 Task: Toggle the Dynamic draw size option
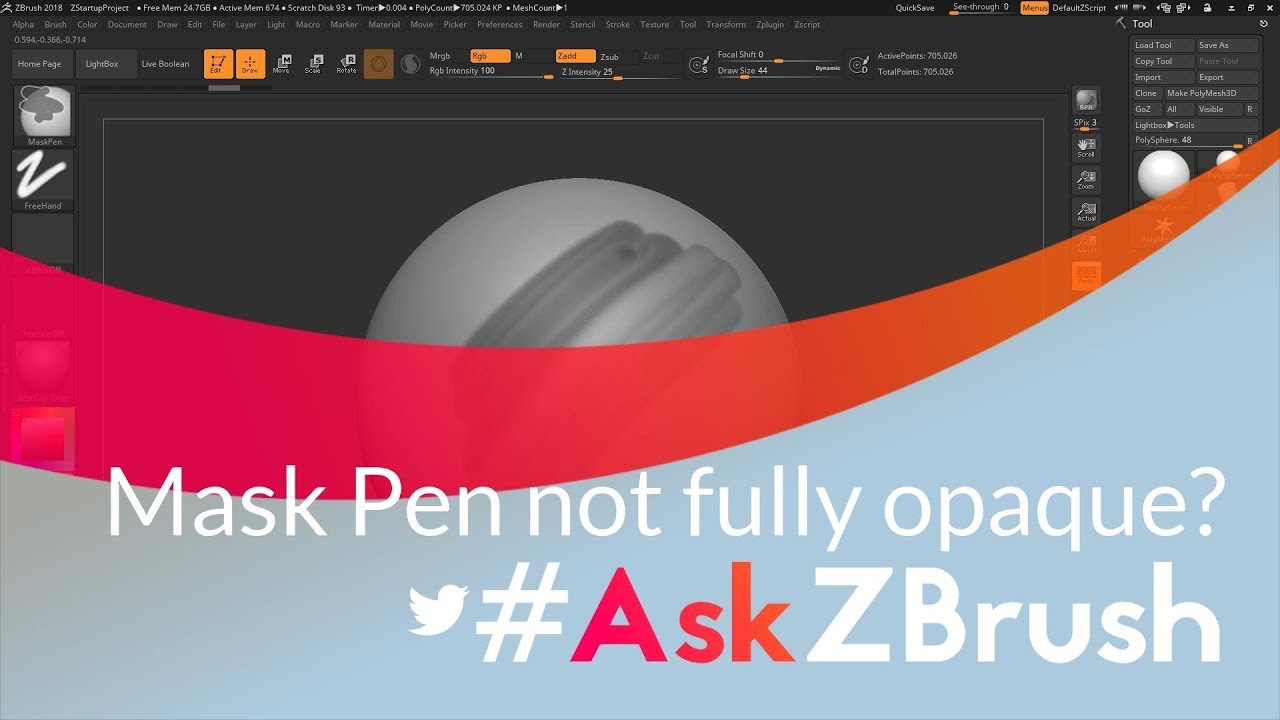click(828, 68)
